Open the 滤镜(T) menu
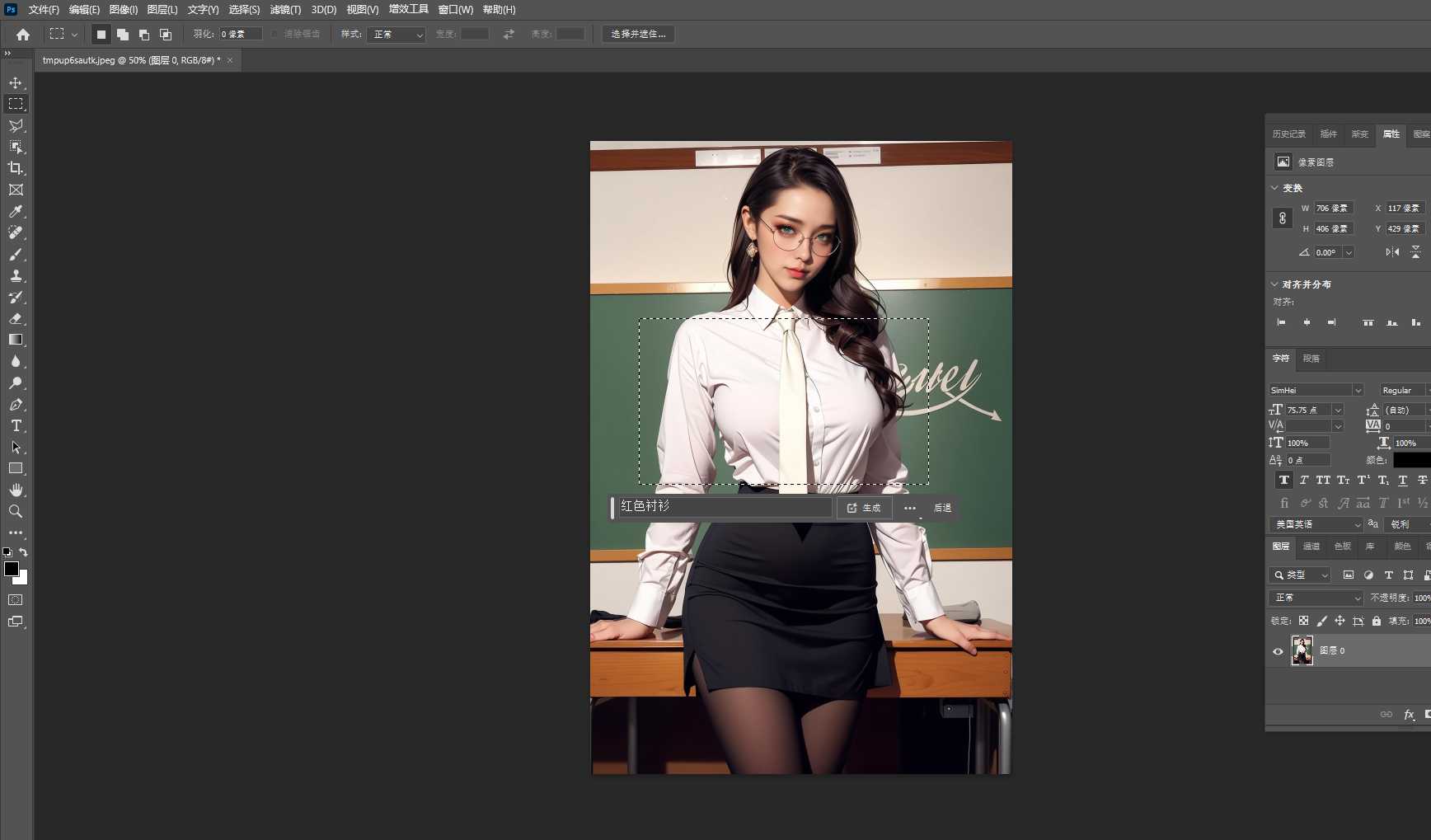Image resolution: width=1431 pixels, height=840 pixels. coord(285,10)
